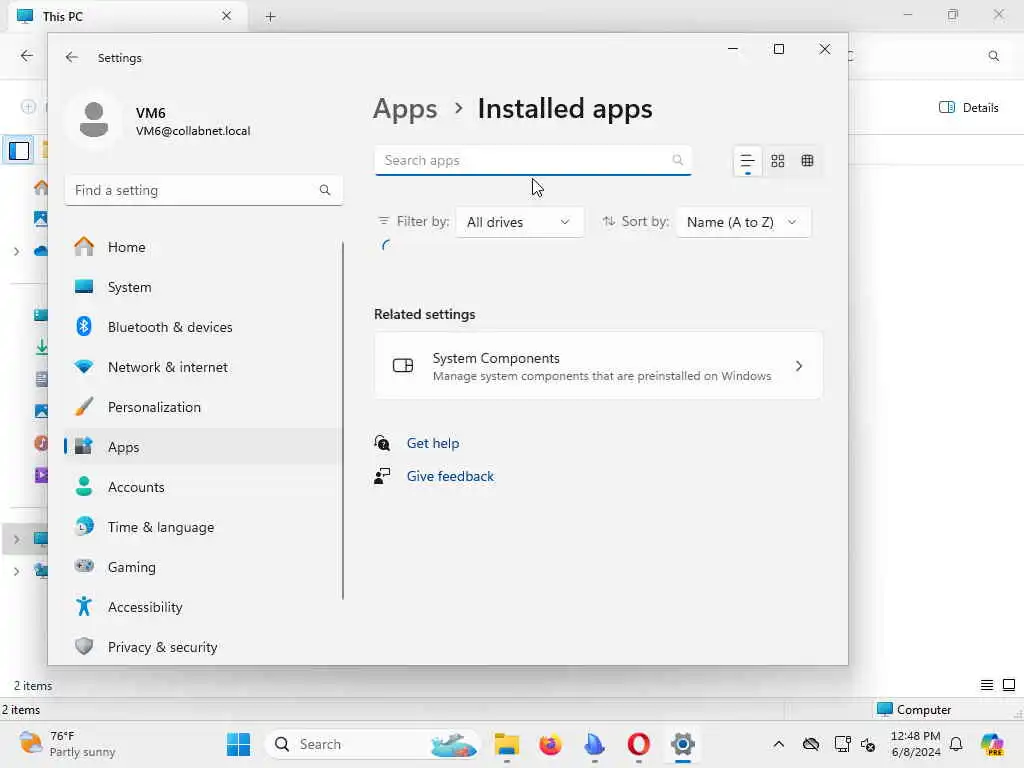Open the notifications bell icon
The image size is (1024, 768).
point(956,744)
